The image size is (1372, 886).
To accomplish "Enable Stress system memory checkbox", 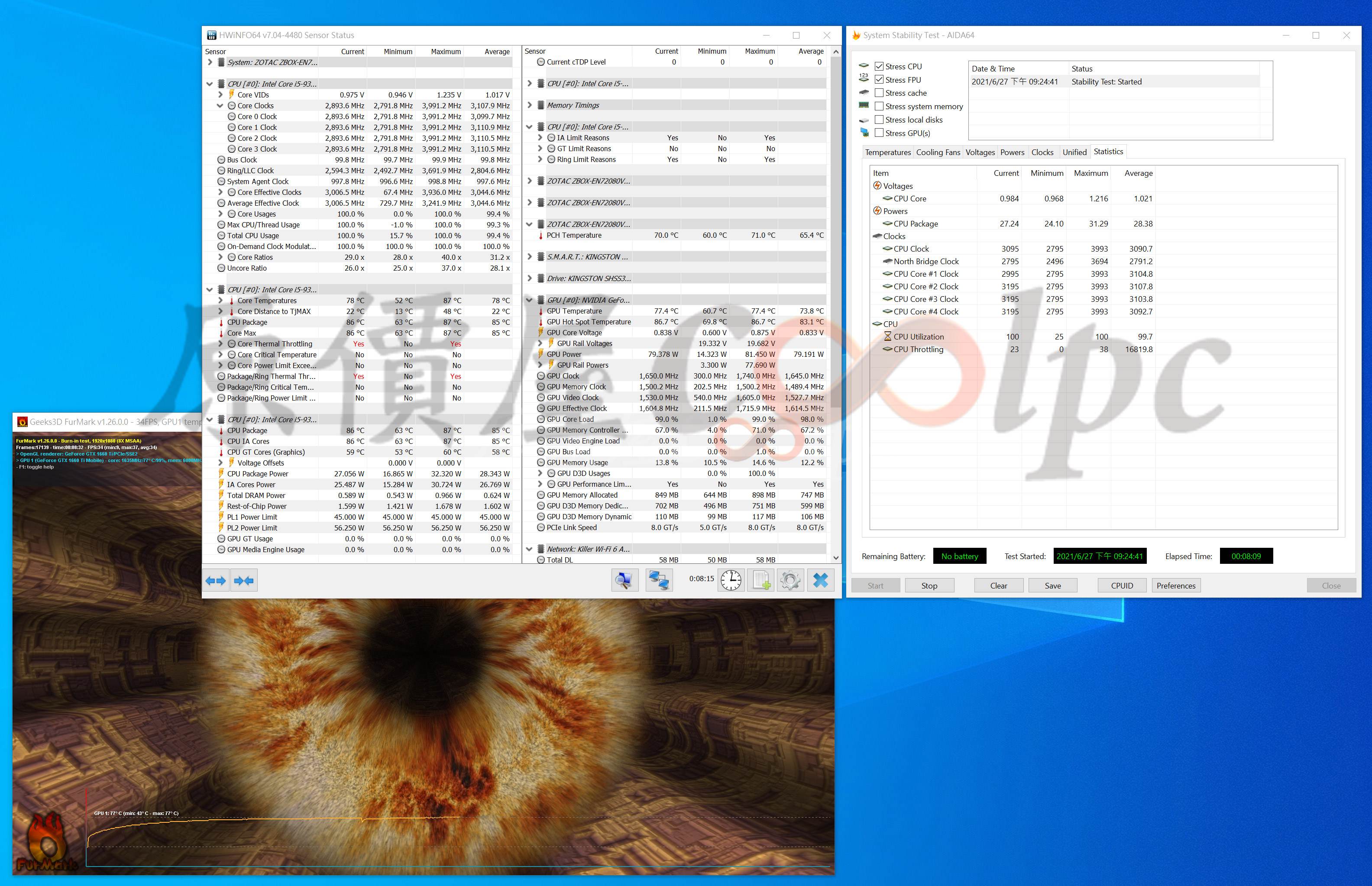I will point(879,107).
